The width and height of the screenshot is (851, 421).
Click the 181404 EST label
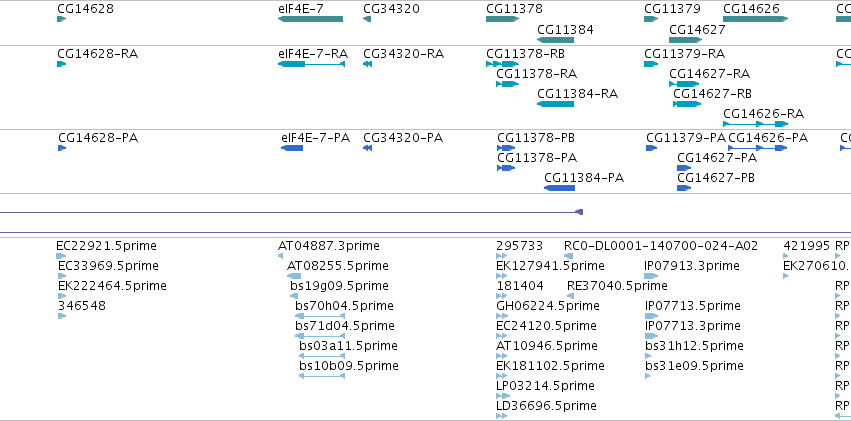point(520,286)
